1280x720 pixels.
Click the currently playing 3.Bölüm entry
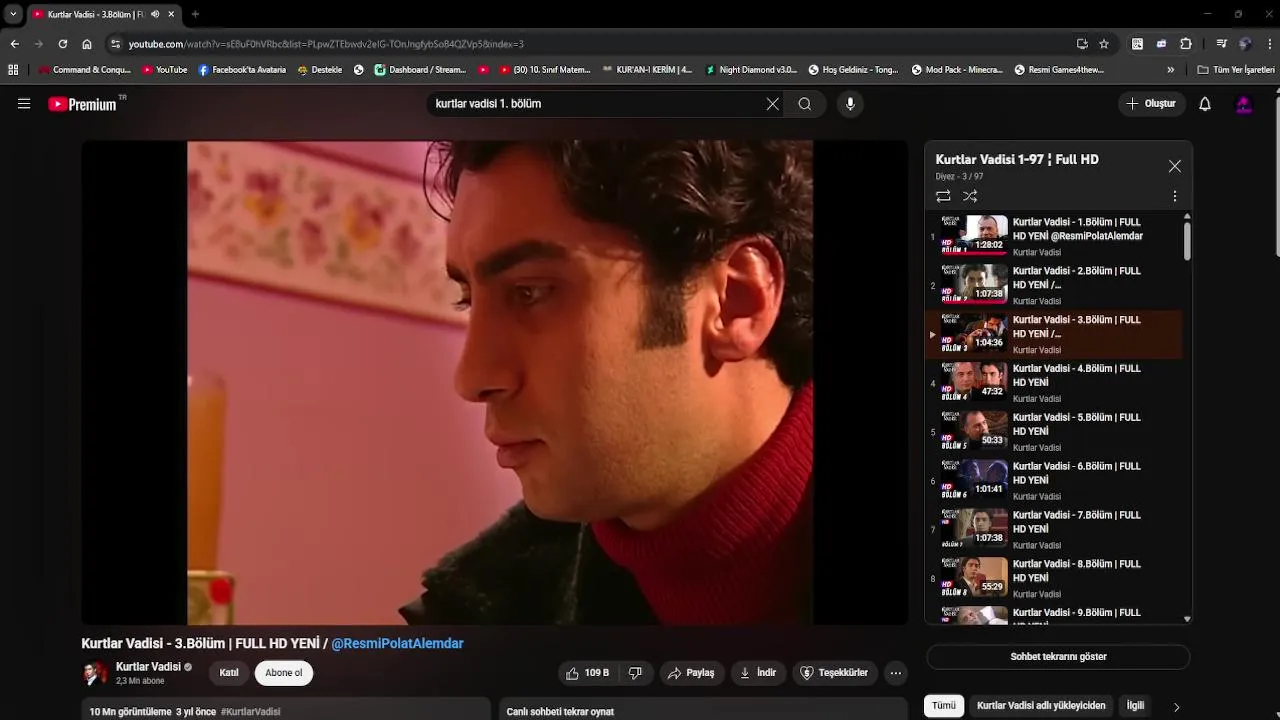coord(1054,334)
